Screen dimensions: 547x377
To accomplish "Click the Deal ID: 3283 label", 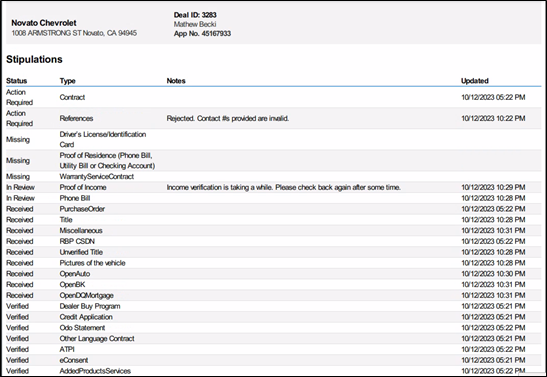I will coord(195,15).
